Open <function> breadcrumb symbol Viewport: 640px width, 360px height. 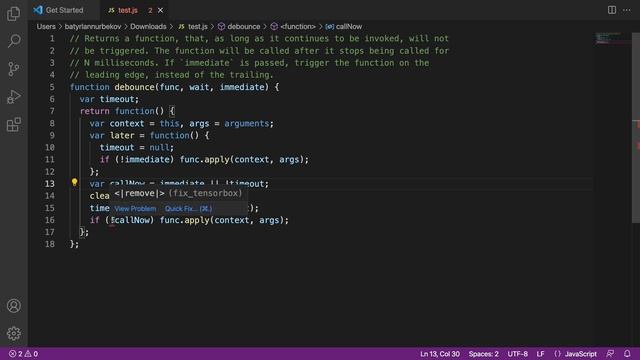(293, 27)
